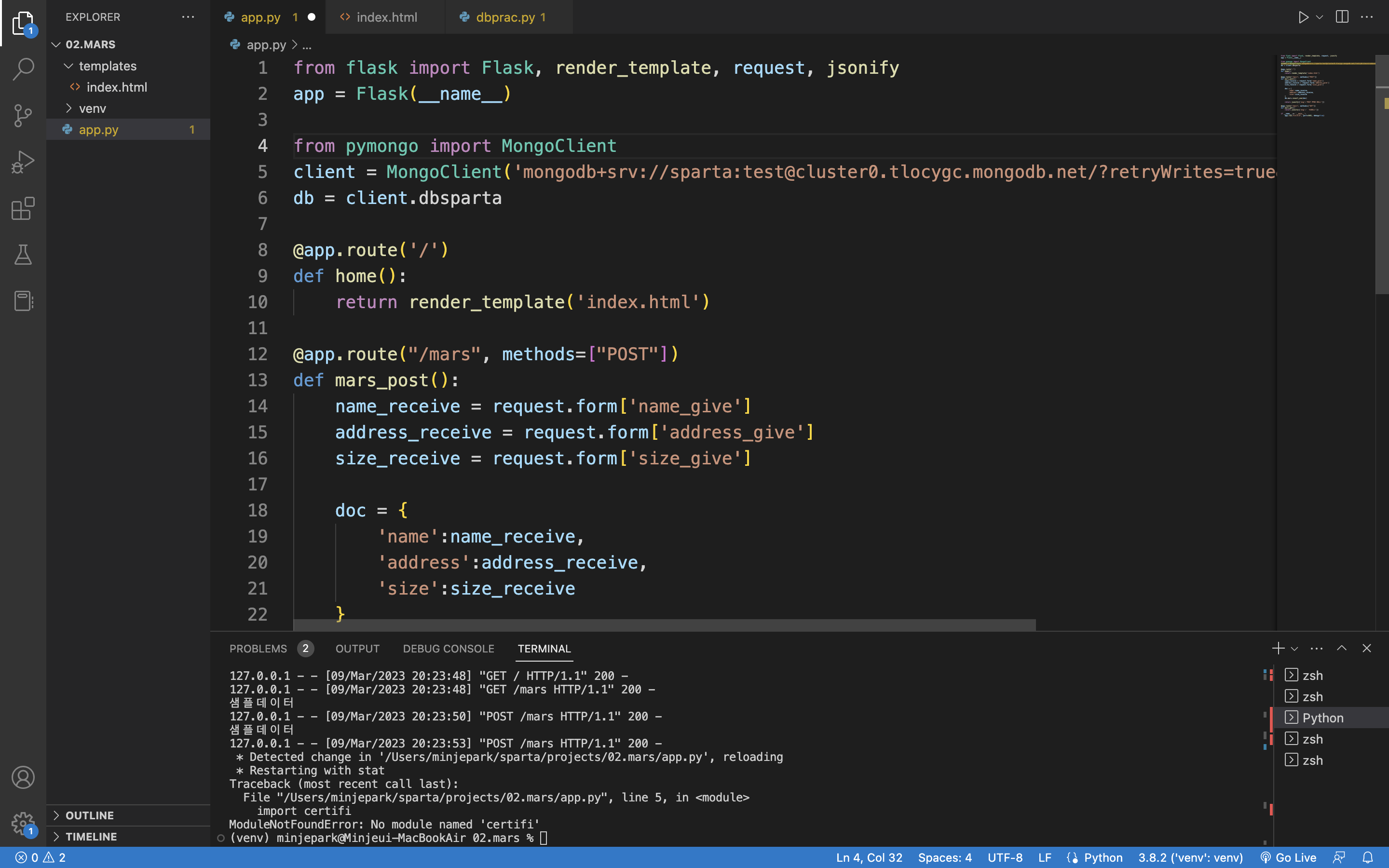Open terminal panel more actions ellipsis
The image size is (1389, 868).
(1317, 648)
